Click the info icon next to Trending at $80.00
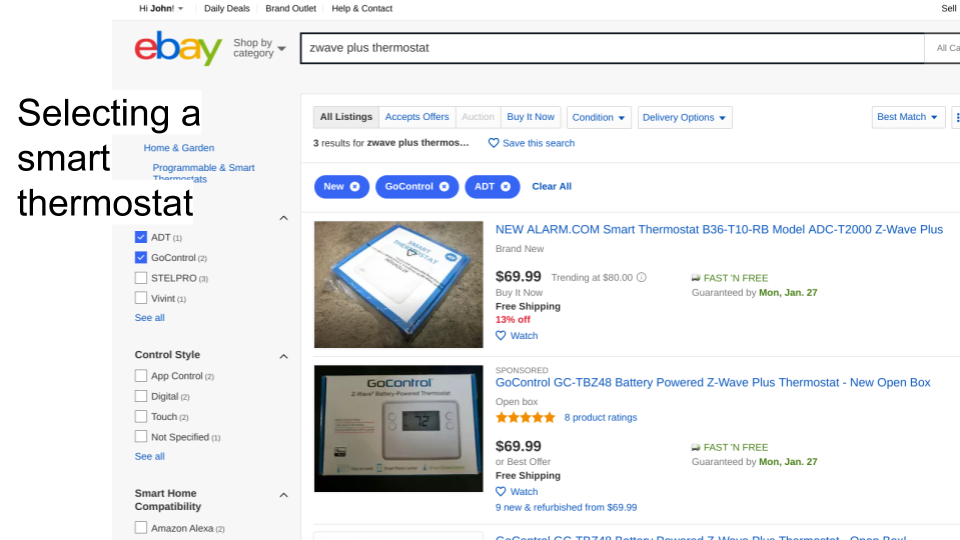The image size is (960, 540). point(641,277)
